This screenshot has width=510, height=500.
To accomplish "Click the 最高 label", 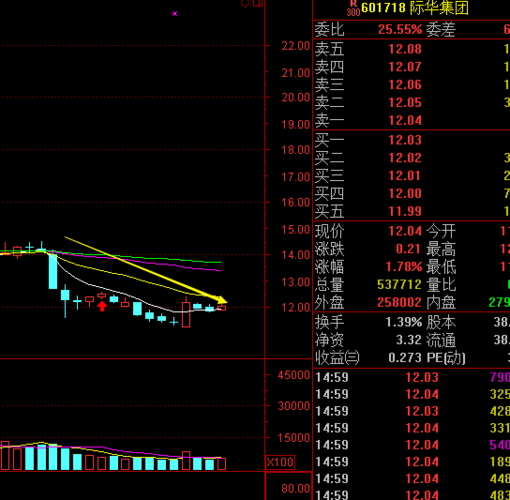I will point(441,249).
